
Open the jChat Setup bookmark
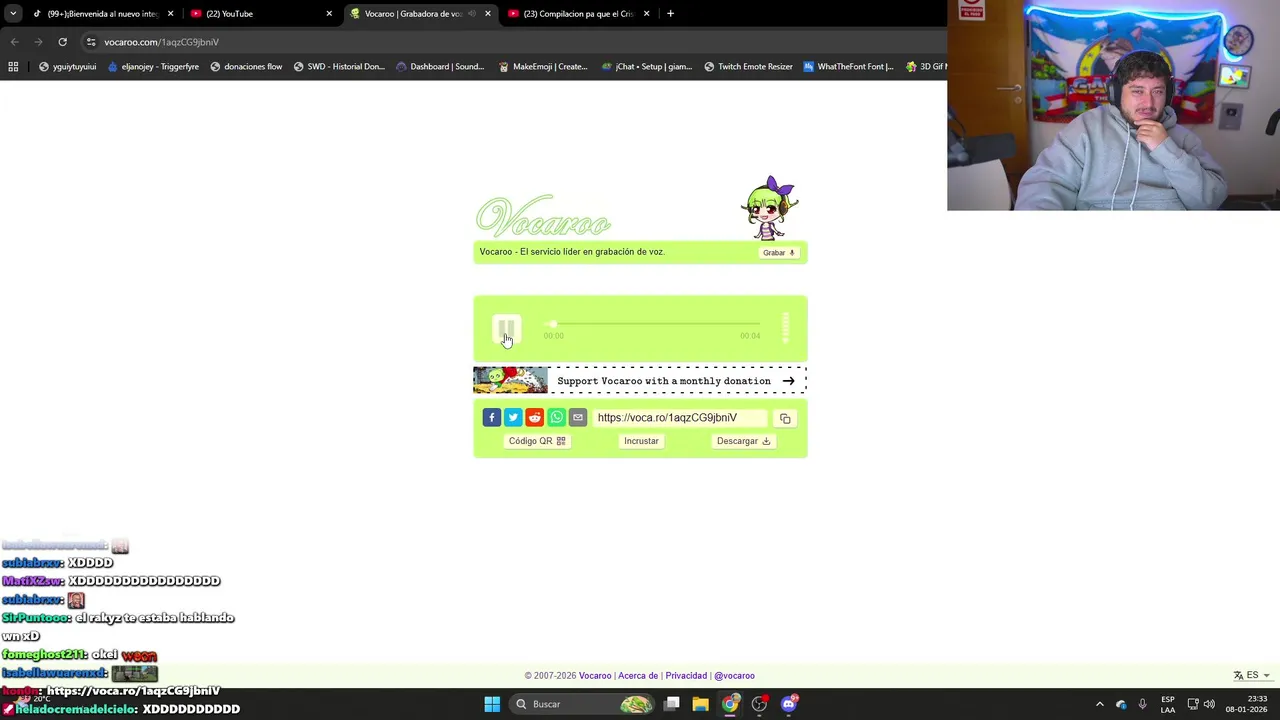click(647, 67)
